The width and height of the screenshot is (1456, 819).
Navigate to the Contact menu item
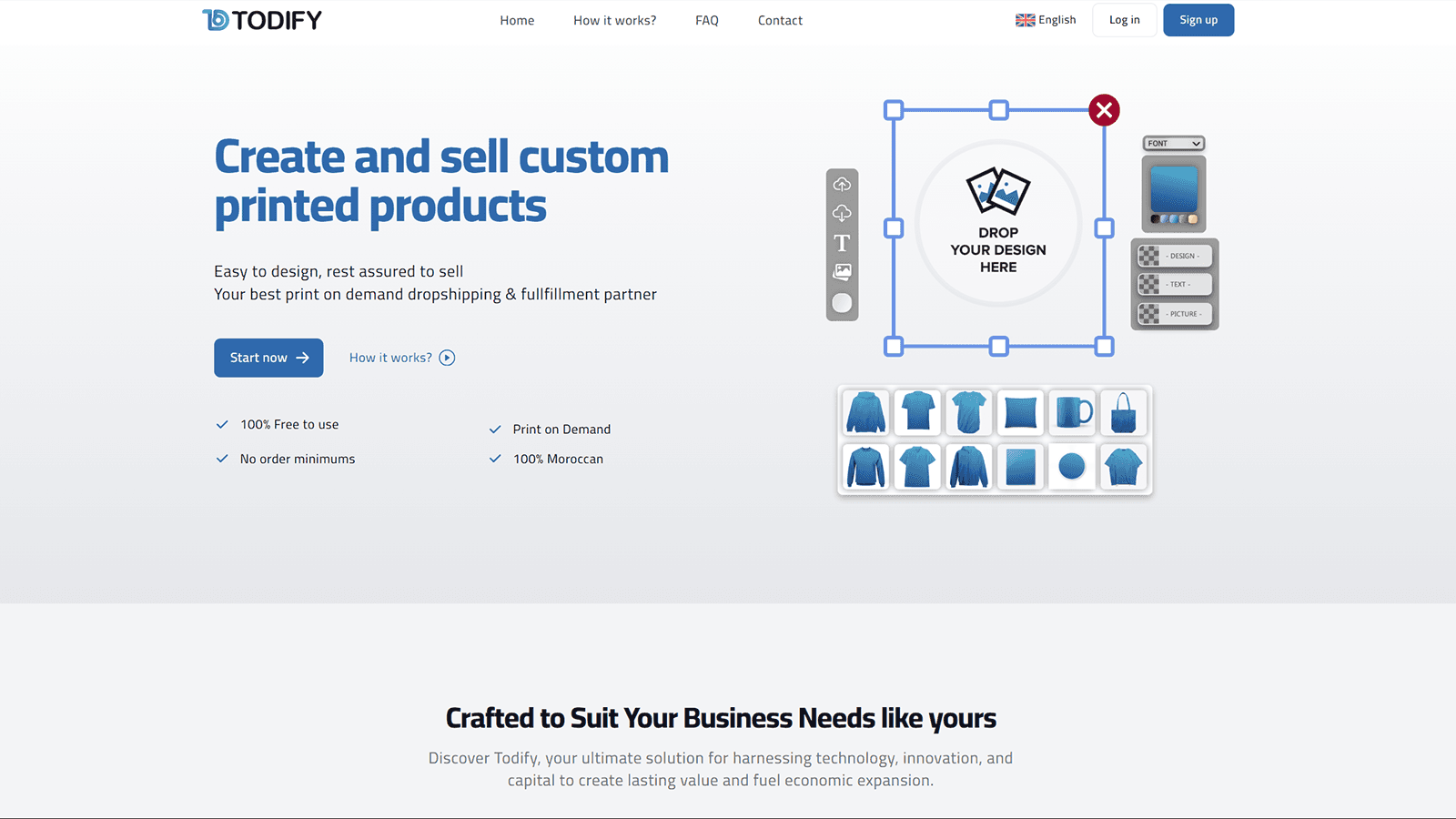tap(779, 20)
